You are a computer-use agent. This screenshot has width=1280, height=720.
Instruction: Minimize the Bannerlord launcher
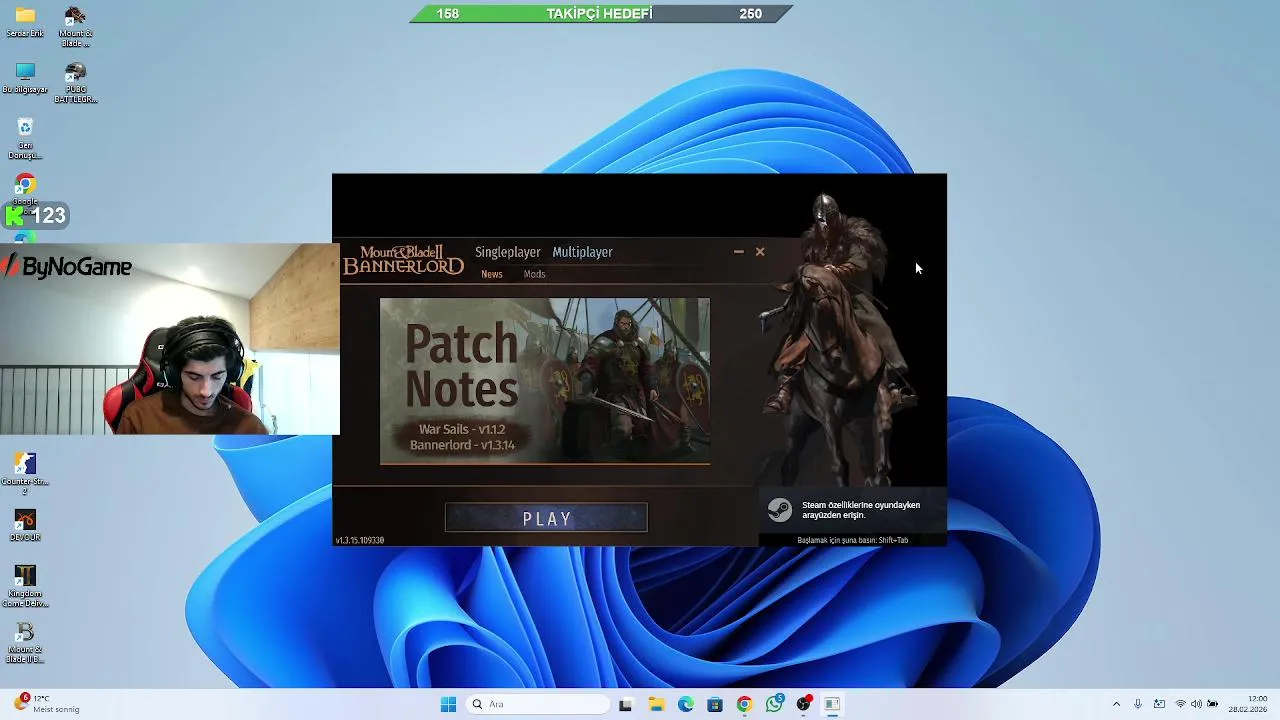[738, 252]
